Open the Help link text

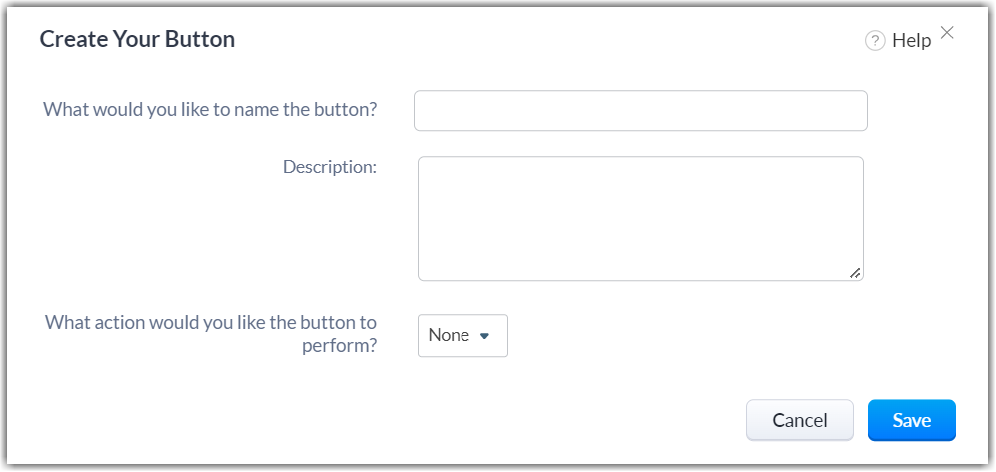pyautogui.click(x=911, y=40)
